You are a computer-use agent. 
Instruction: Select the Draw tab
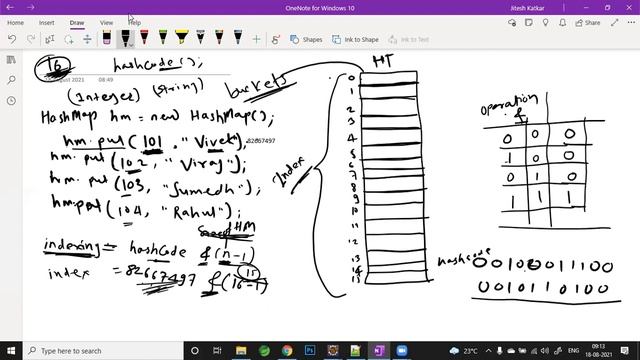[77, 23]
